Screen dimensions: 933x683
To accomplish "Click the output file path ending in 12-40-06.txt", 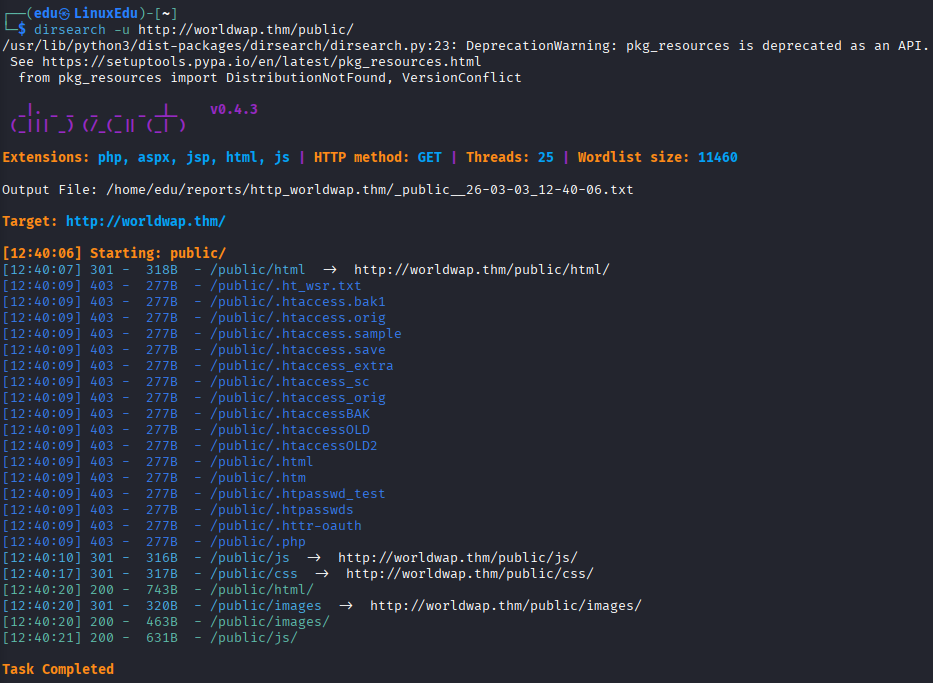I will pos(370,189).
